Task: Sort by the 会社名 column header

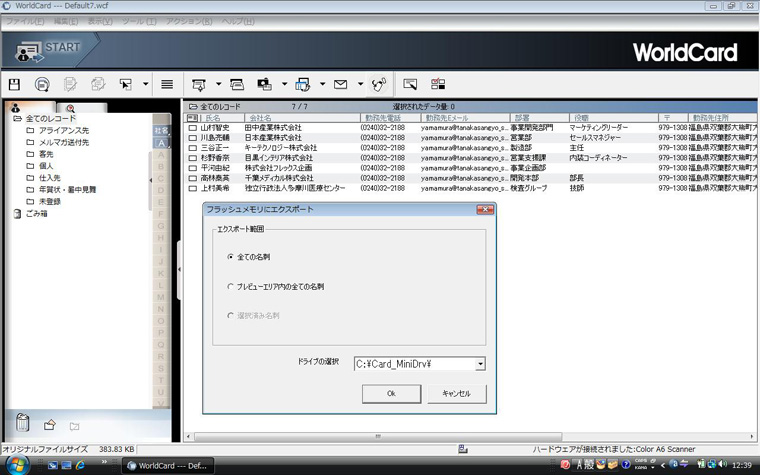Action: tap(302, 118)
